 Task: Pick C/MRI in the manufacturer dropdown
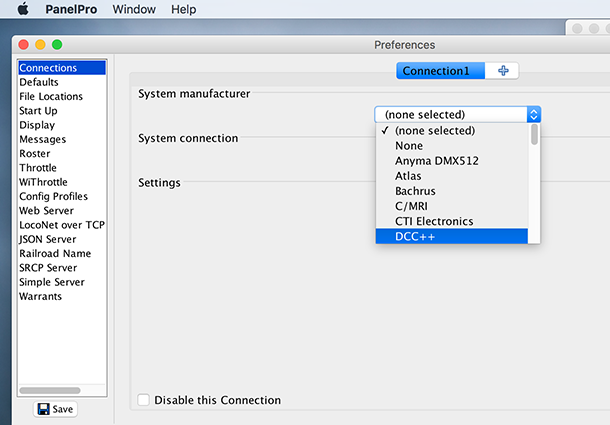point(452,206)
